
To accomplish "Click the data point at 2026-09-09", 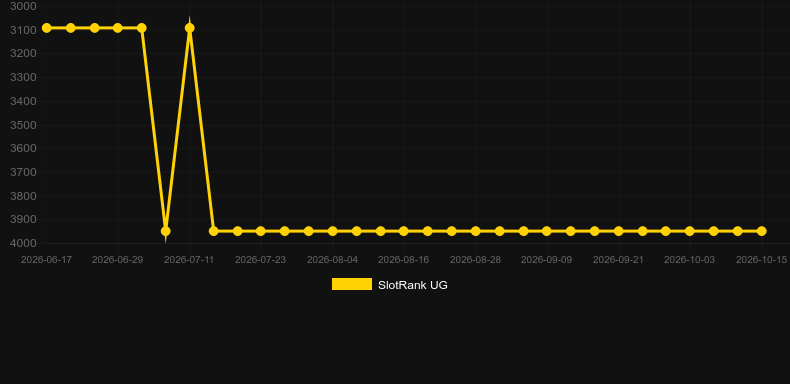I will coord(547,231).
